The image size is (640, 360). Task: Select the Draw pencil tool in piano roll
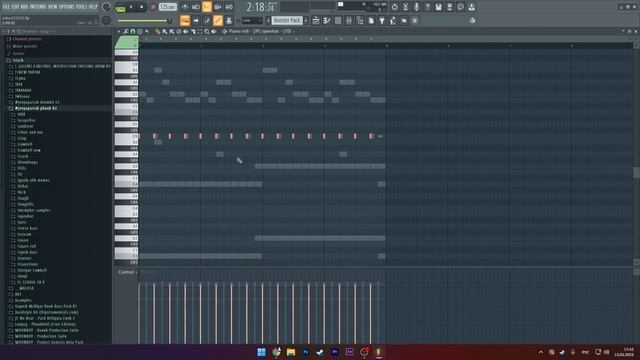click(157, 31)
